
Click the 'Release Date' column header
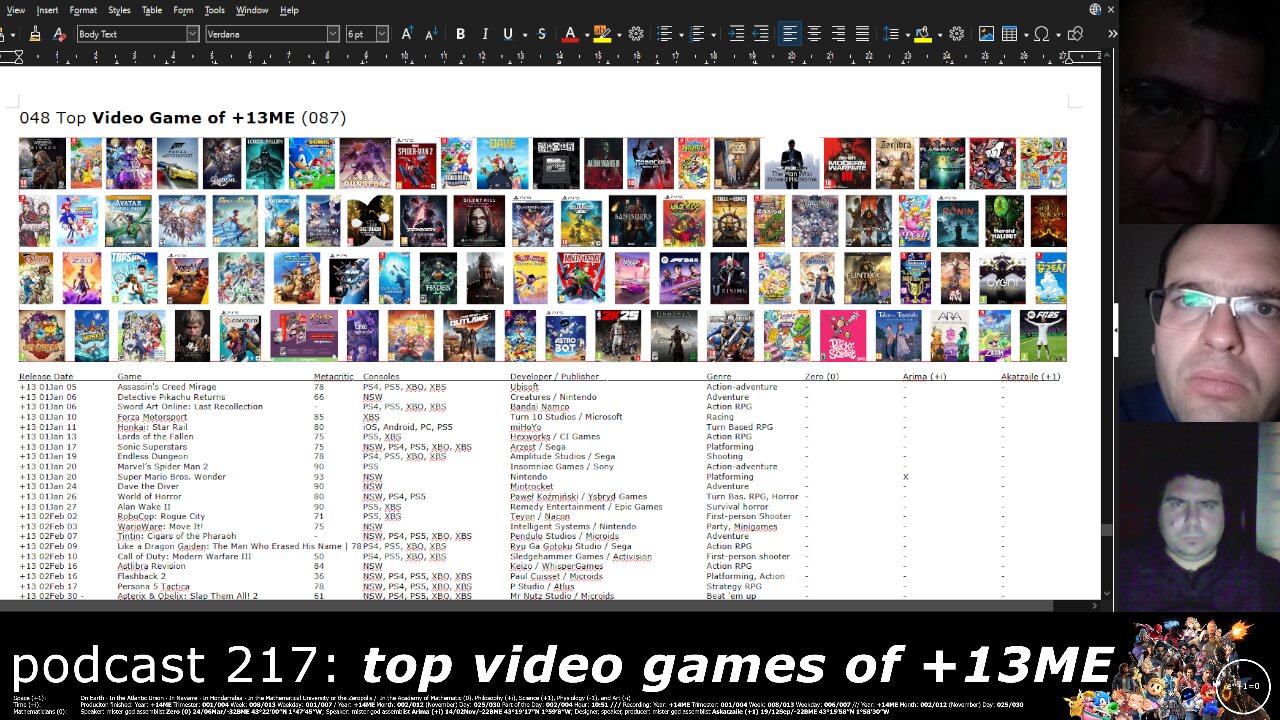[x=46, y=377]
